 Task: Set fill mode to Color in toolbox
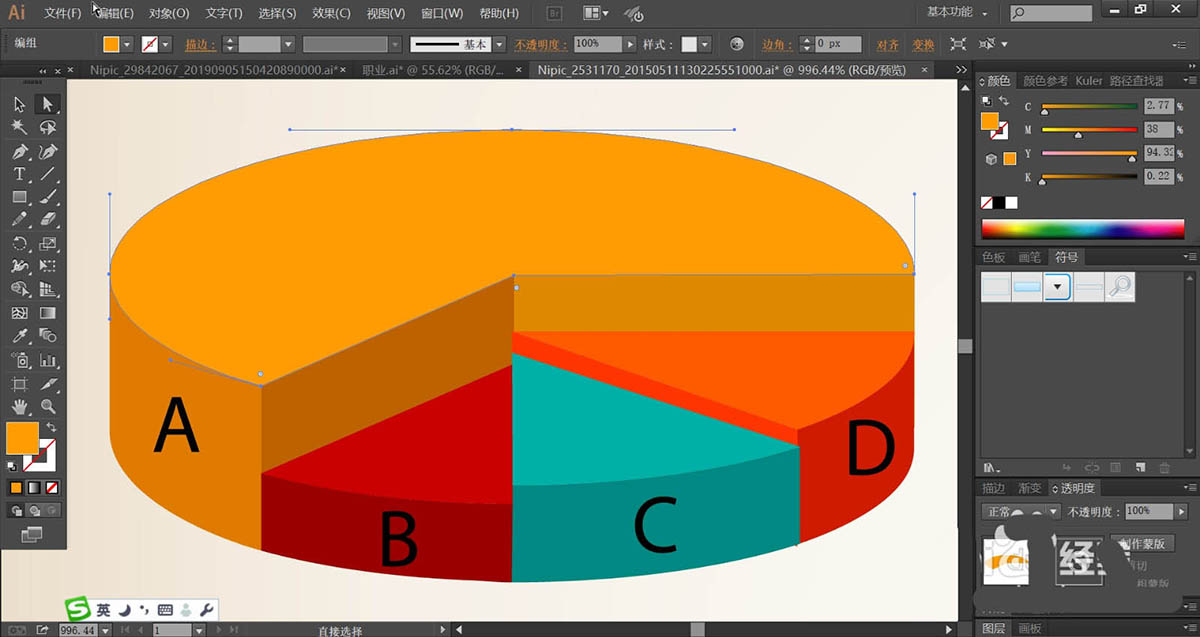tap(16, 487)
